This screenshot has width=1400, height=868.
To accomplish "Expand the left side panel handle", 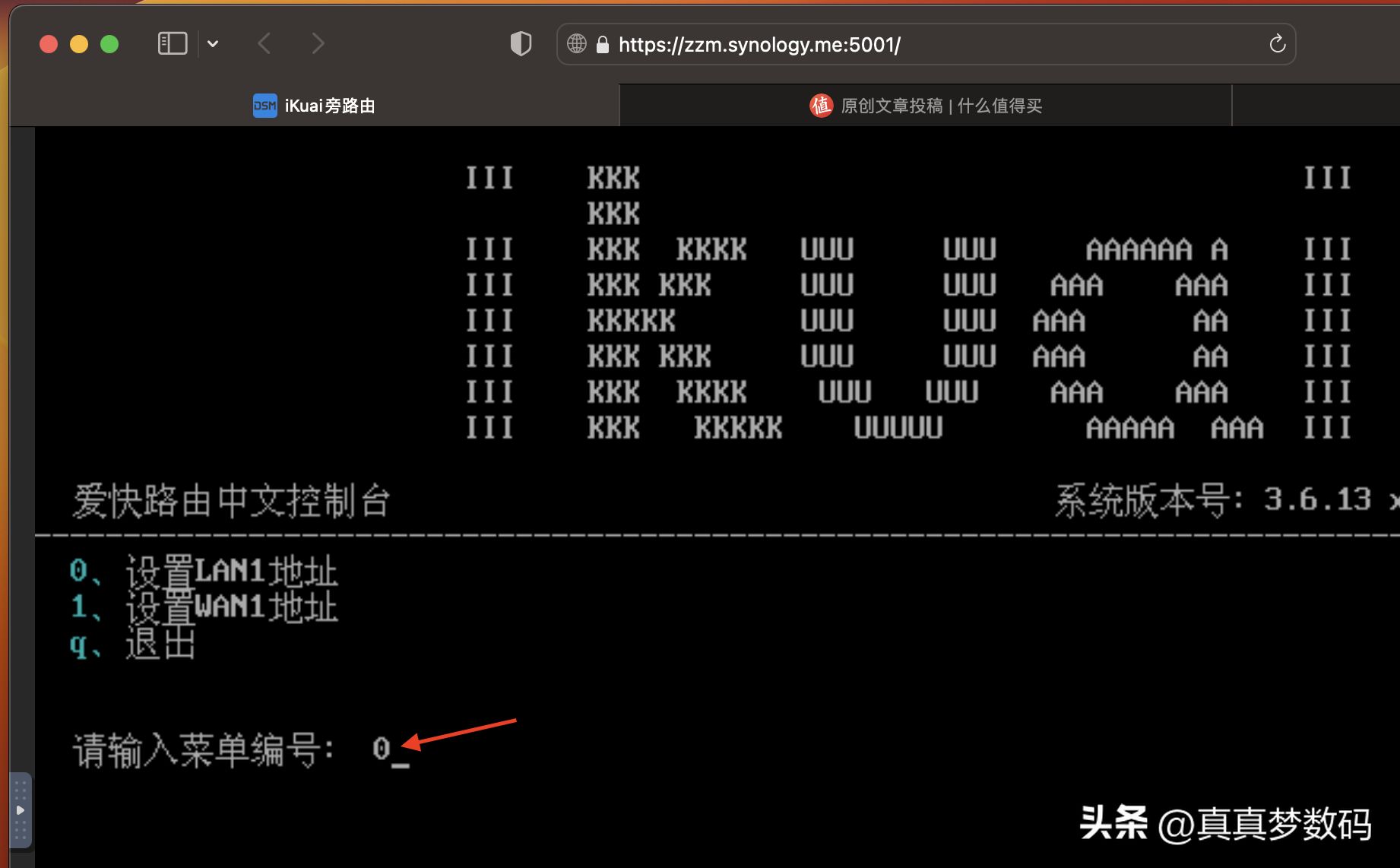I will (x=21, y=810).
